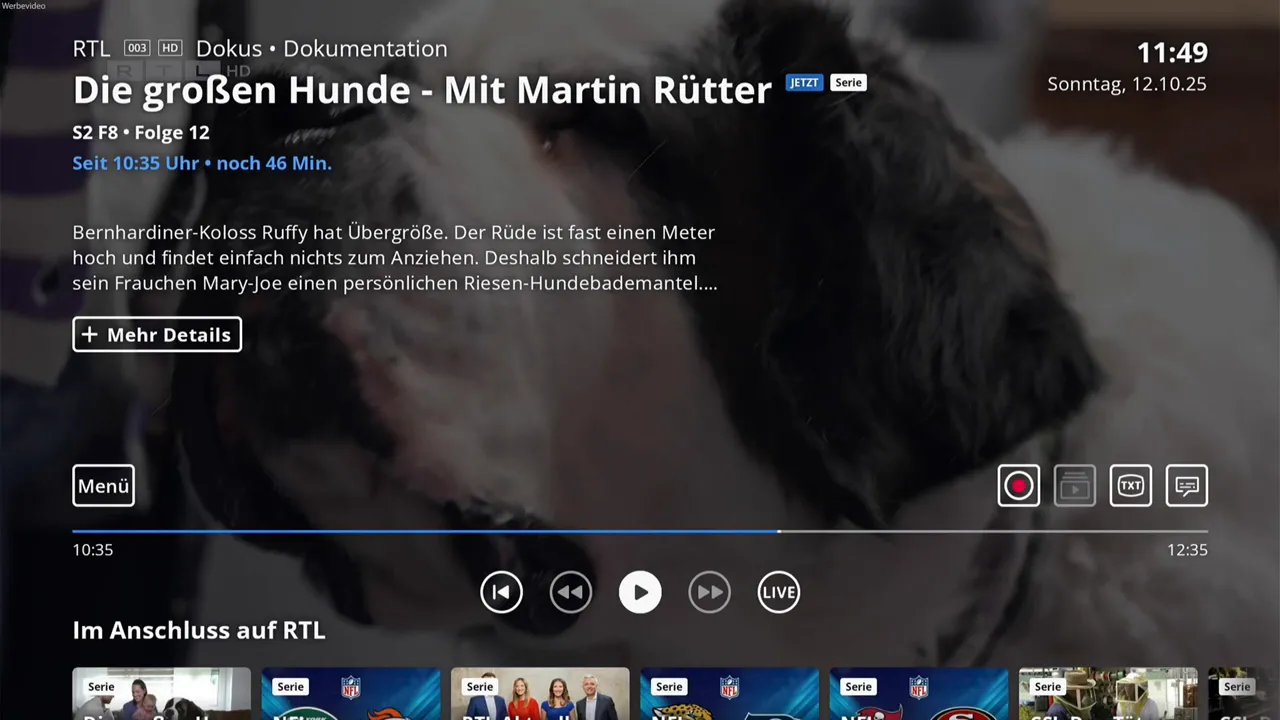Enable subtitles with the speech-bubble icon
This screenshot has width=1280, height=720.
[x=1186, y=485]
